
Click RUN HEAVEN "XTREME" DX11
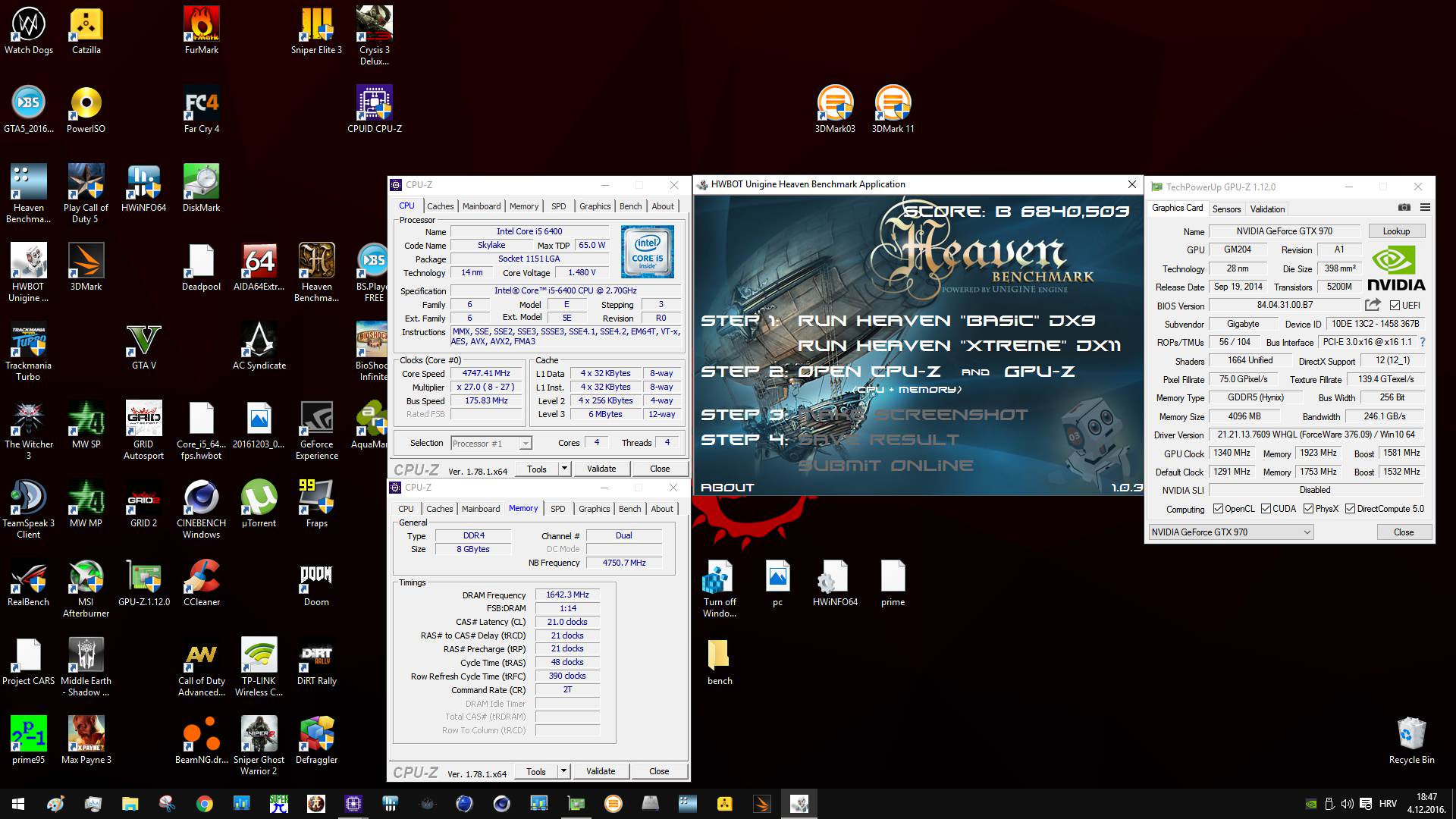(959, 346)
